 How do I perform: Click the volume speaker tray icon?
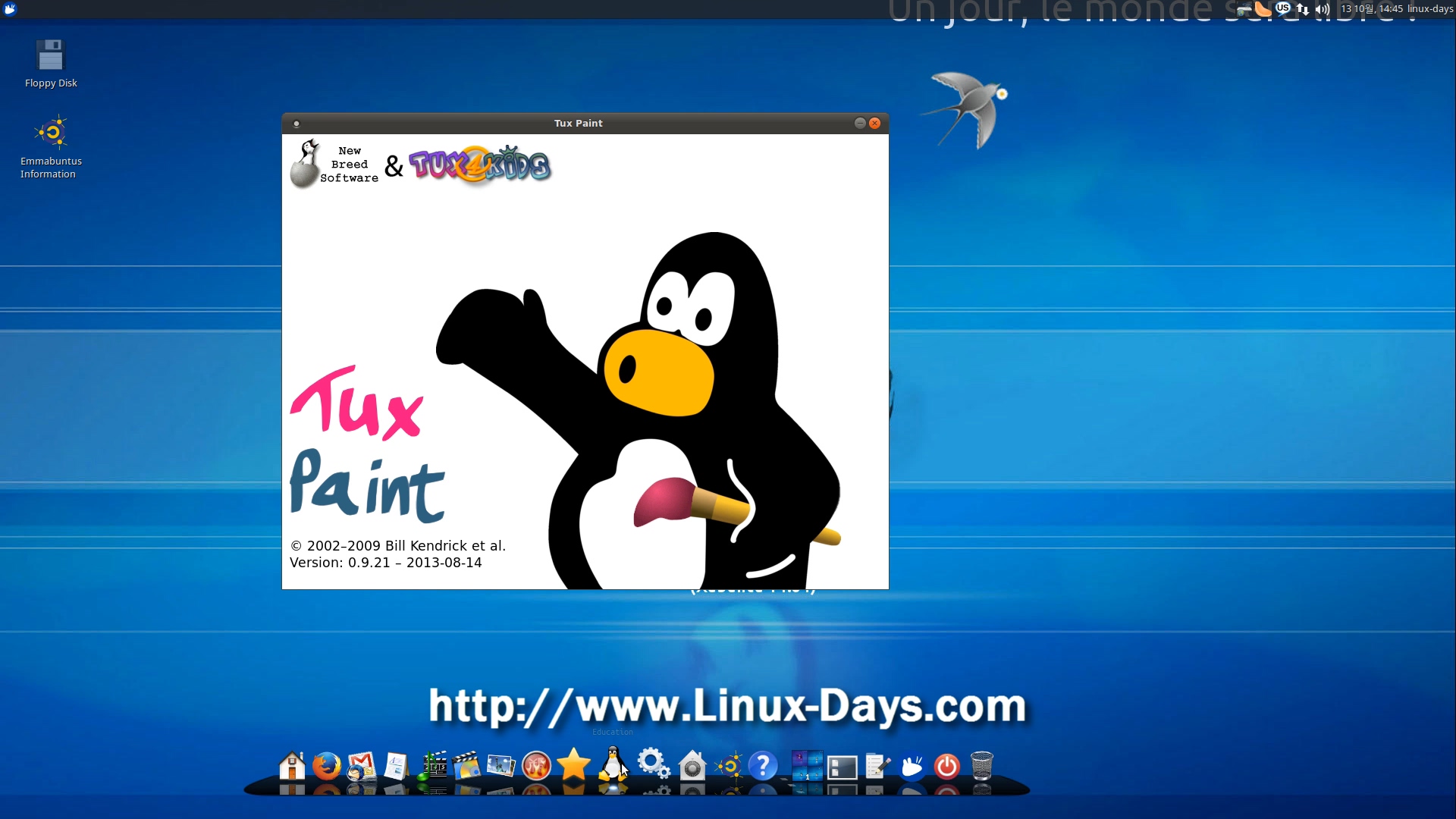(1323, 9)
